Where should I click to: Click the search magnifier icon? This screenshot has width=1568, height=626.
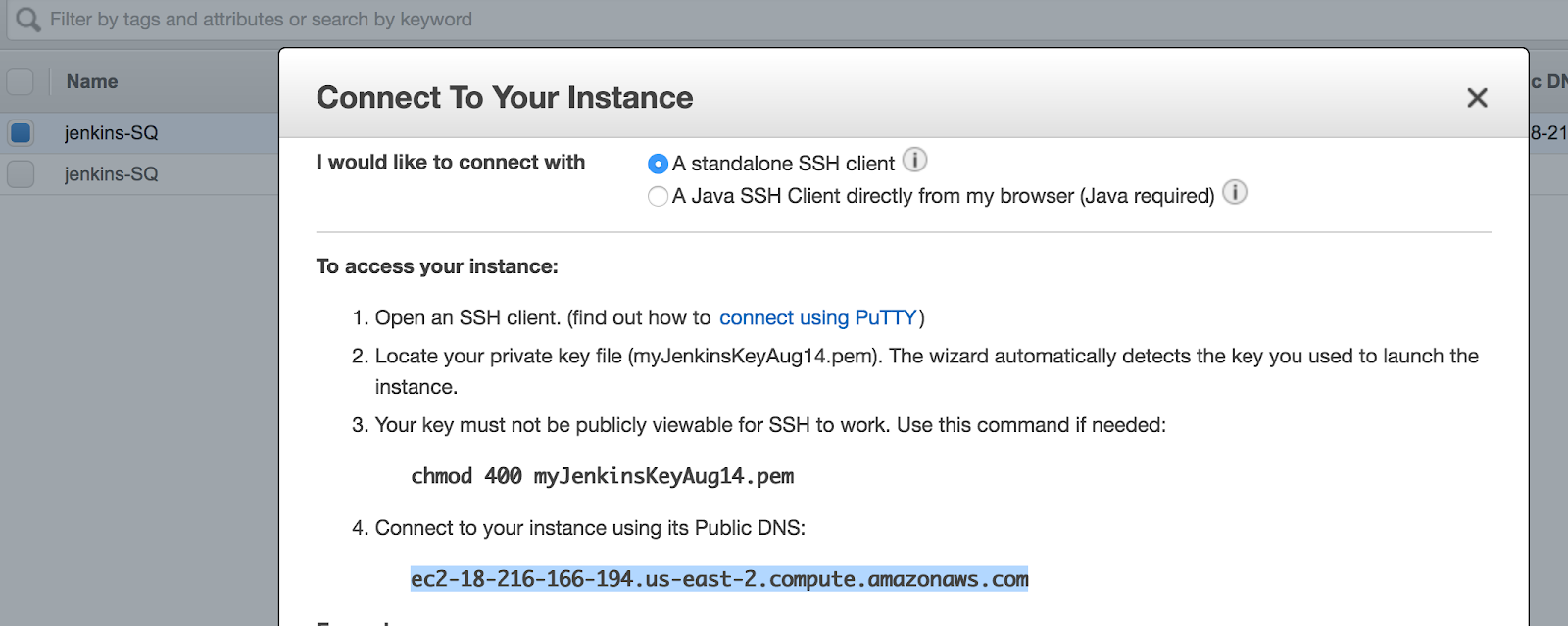[x=27, y=20]
